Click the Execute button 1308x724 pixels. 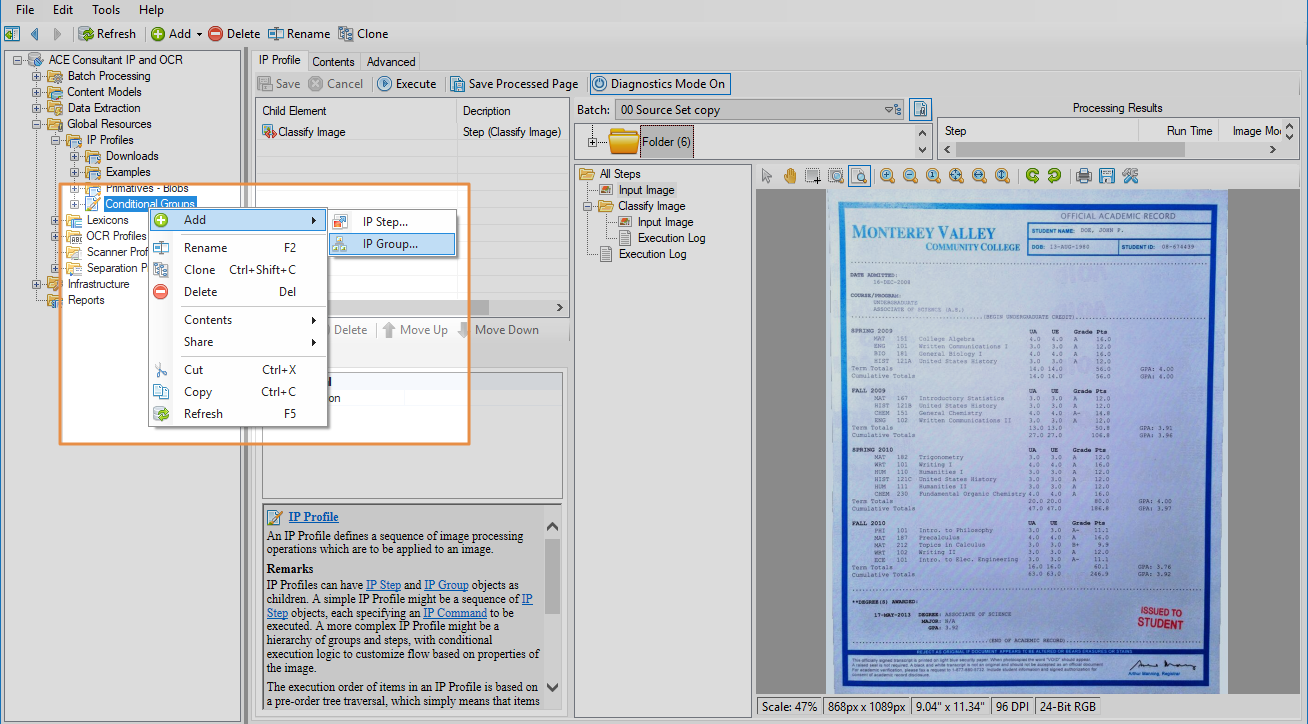(x=406, y=84)
